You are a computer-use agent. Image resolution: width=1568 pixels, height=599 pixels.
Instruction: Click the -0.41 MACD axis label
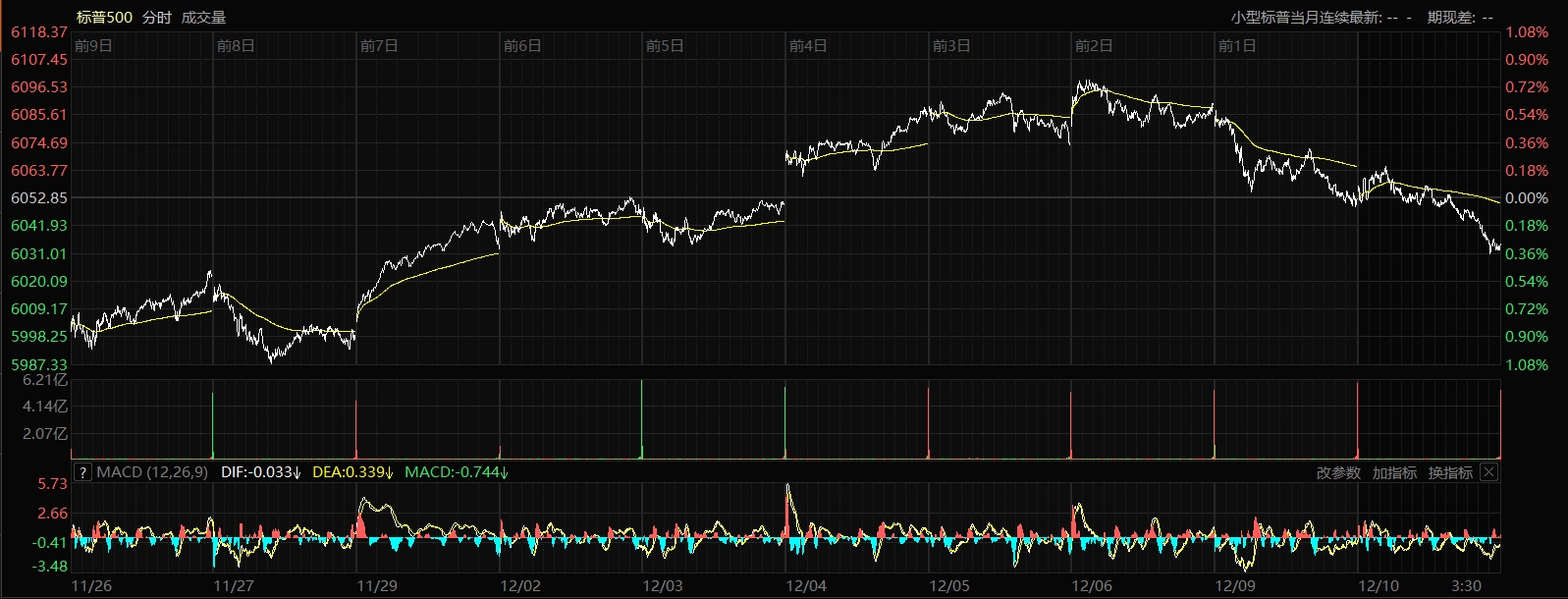51,542
